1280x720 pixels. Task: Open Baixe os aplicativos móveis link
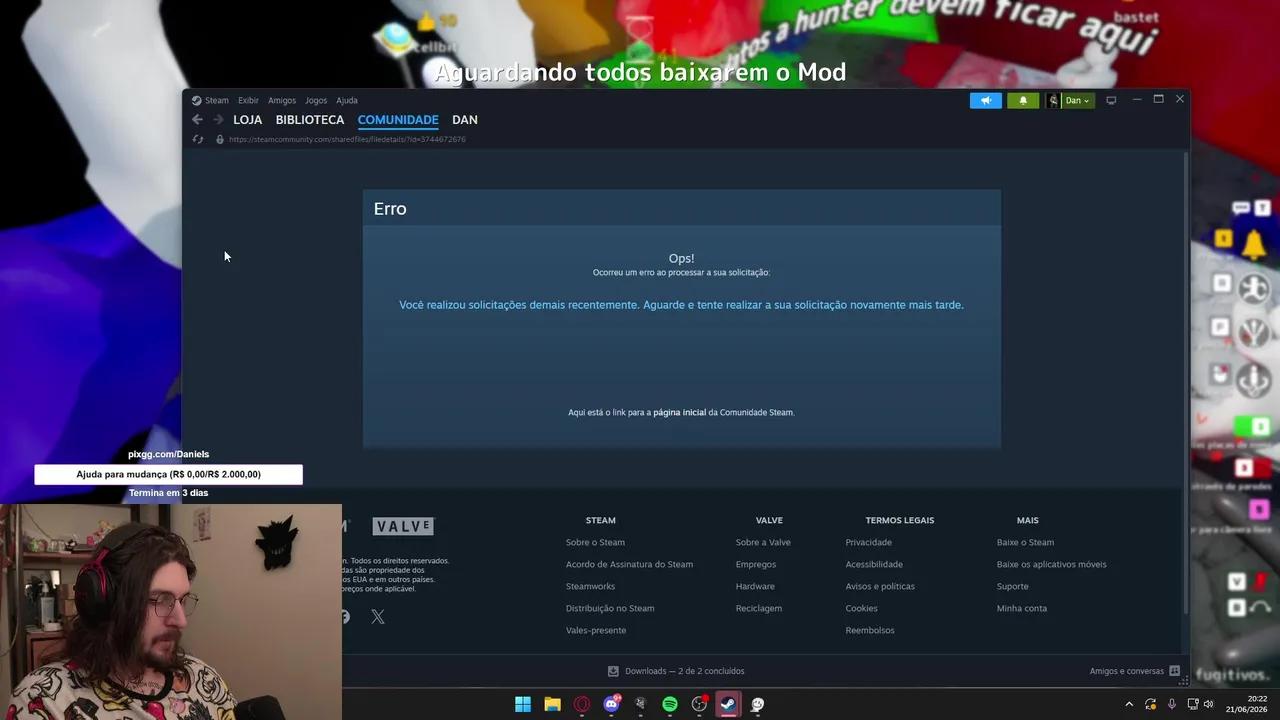click(x=1051, y=564)
